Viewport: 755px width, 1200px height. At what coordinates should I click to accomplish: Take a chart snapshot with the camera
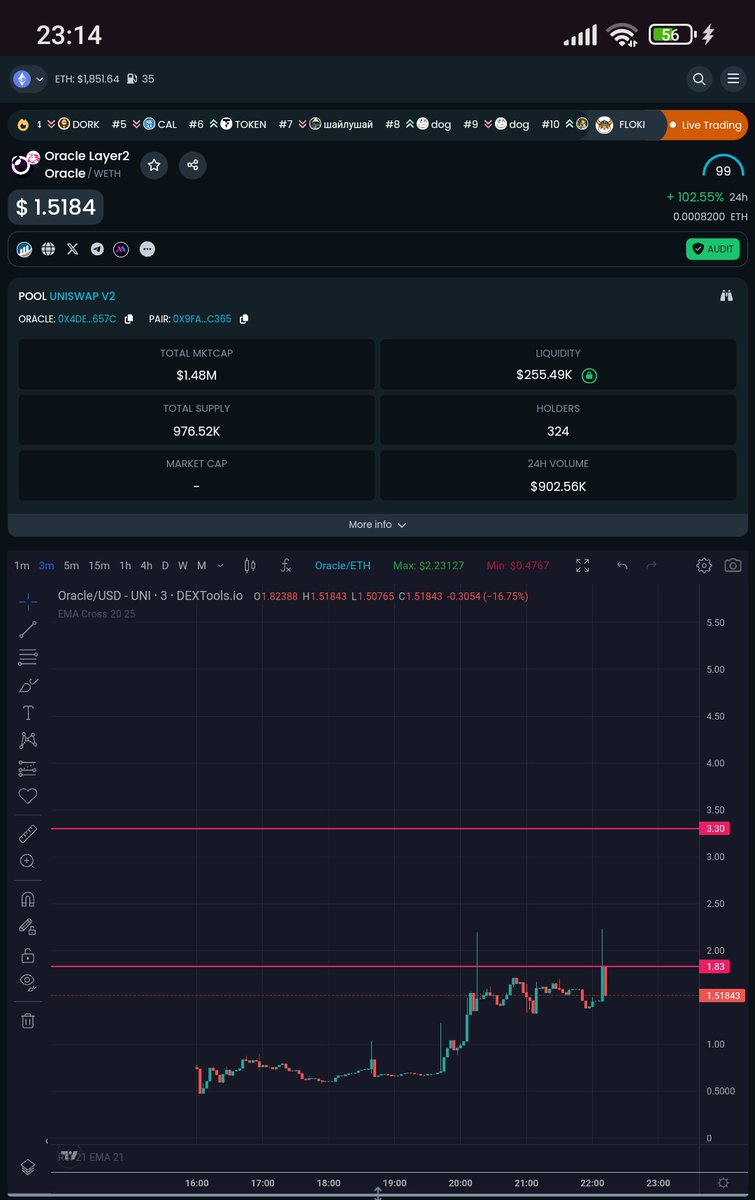733,565
